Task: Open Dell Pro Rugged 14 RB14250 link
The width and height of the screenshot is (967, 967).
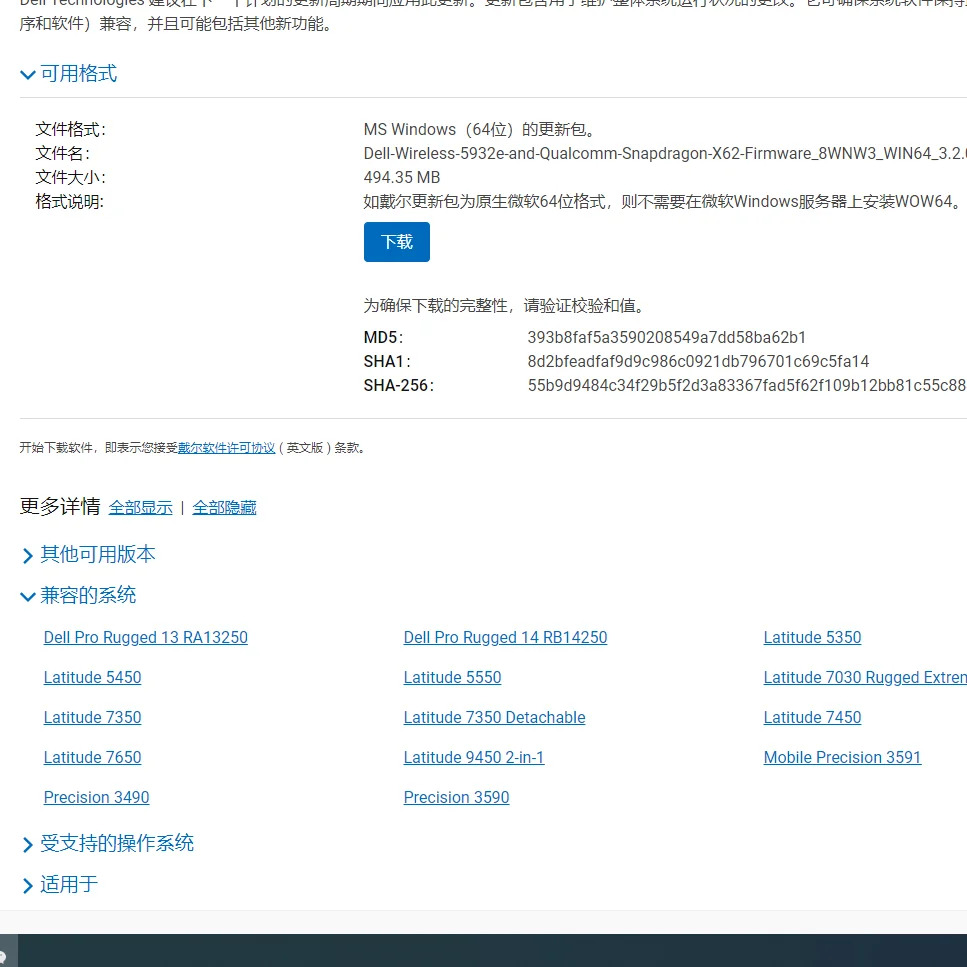Action: point(505,637)
